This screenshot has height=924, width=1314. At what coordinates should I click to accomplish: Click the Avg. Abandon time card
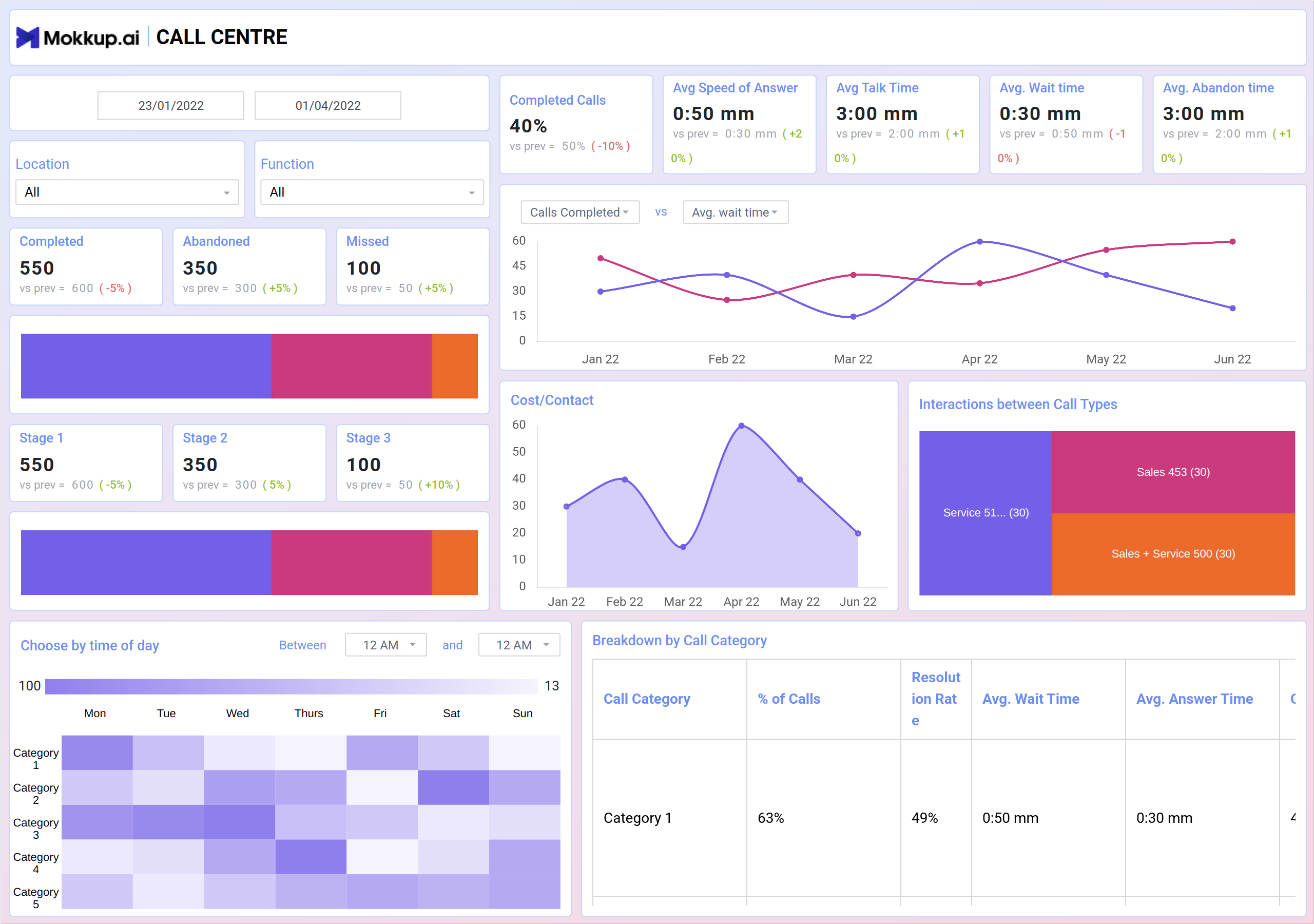1229,124
